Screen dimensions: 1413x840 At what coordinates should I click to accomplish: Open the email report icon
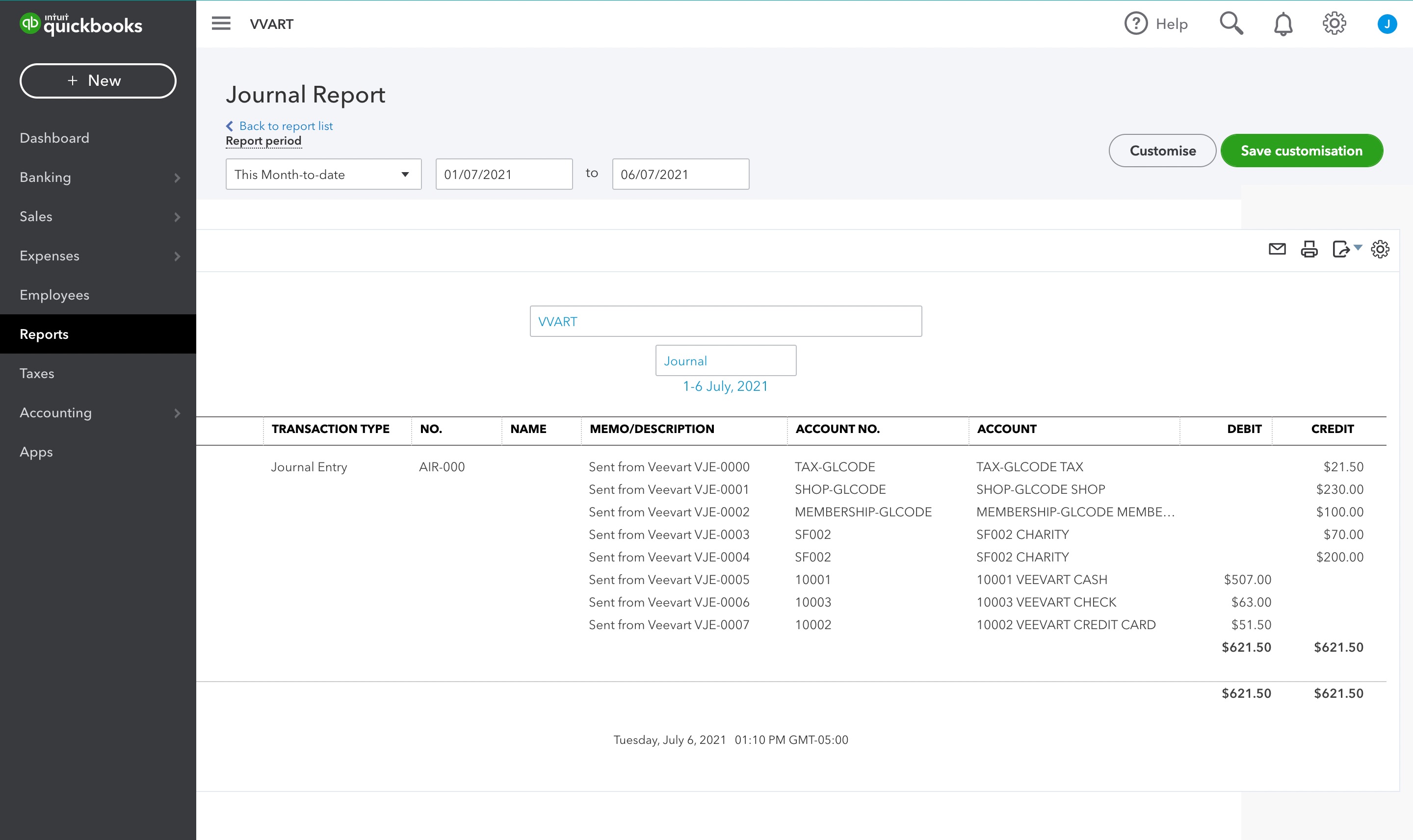coord(1277,249)
